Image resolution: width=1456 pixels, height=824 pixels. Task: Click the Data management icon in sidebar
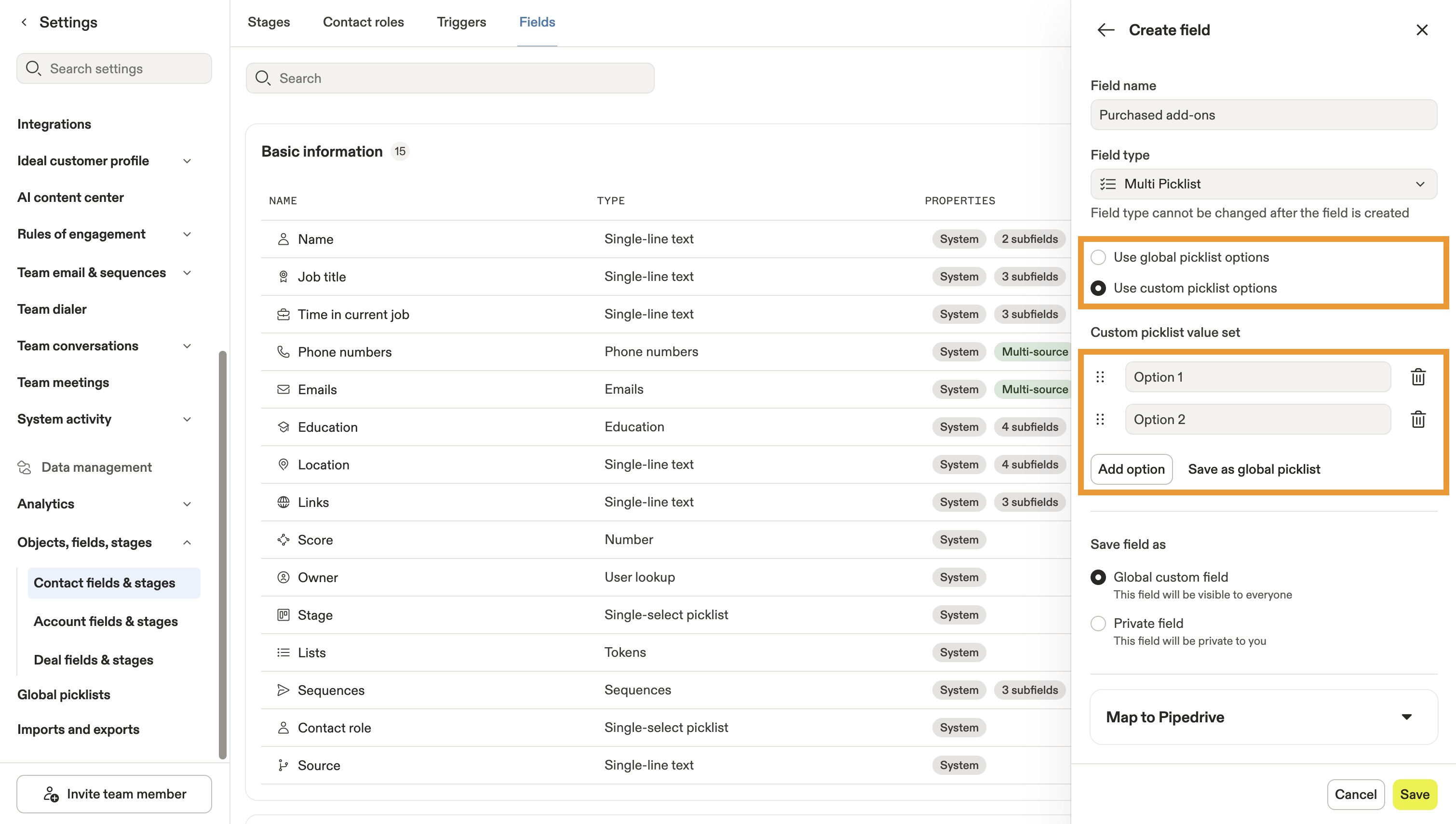point(24,467)
